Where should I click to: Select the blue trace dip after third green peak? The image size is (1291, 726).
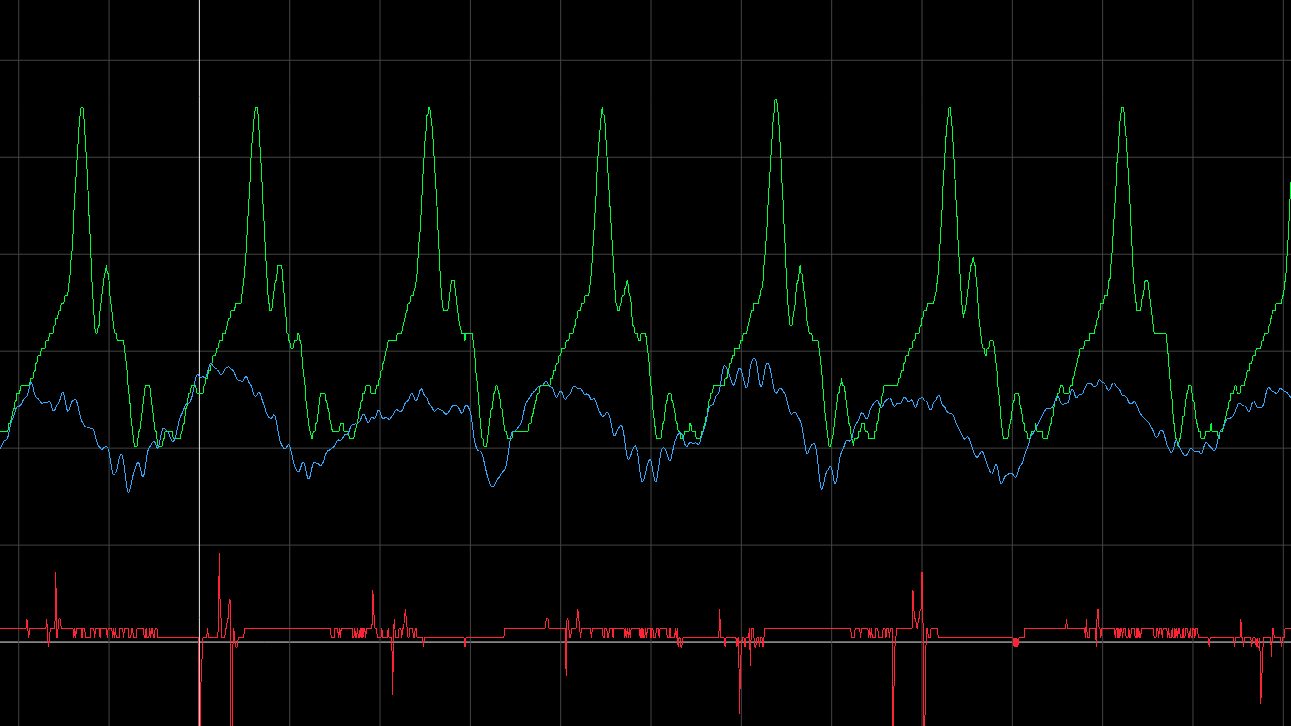pos(492,484)
